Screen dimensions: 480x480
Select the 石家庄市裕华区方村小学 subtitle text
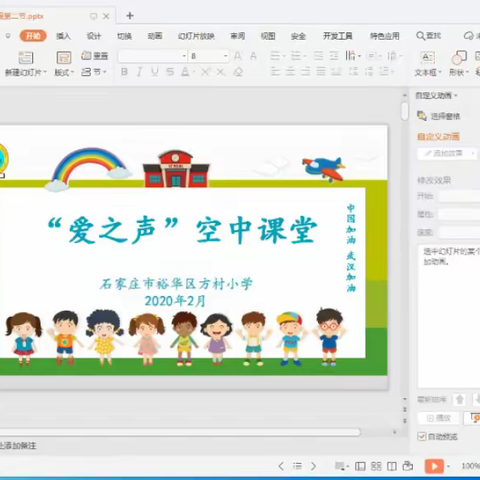coord(176,284)
